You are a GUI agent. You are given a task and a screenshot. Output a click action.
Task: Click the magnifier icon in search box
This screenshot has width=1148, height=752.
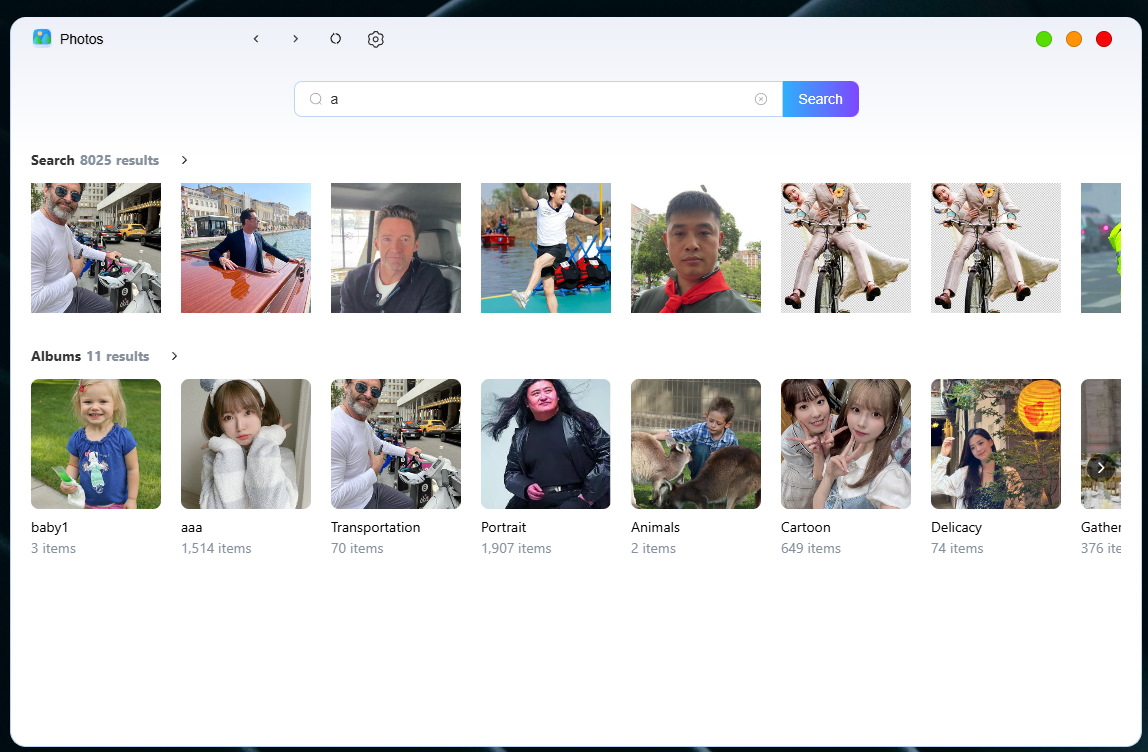(x=316, y=99)
